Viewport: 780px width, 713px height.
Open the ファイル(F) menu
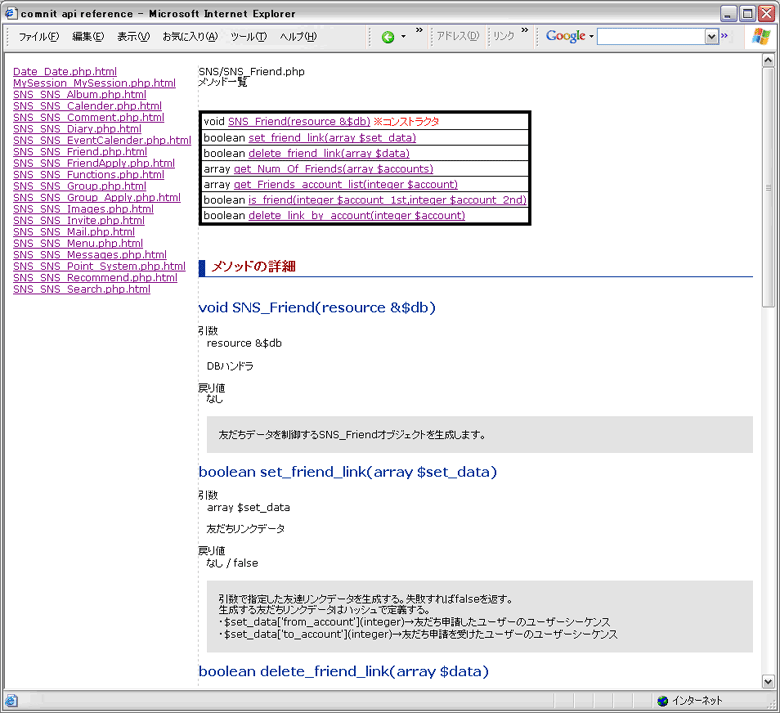[39, 37]
